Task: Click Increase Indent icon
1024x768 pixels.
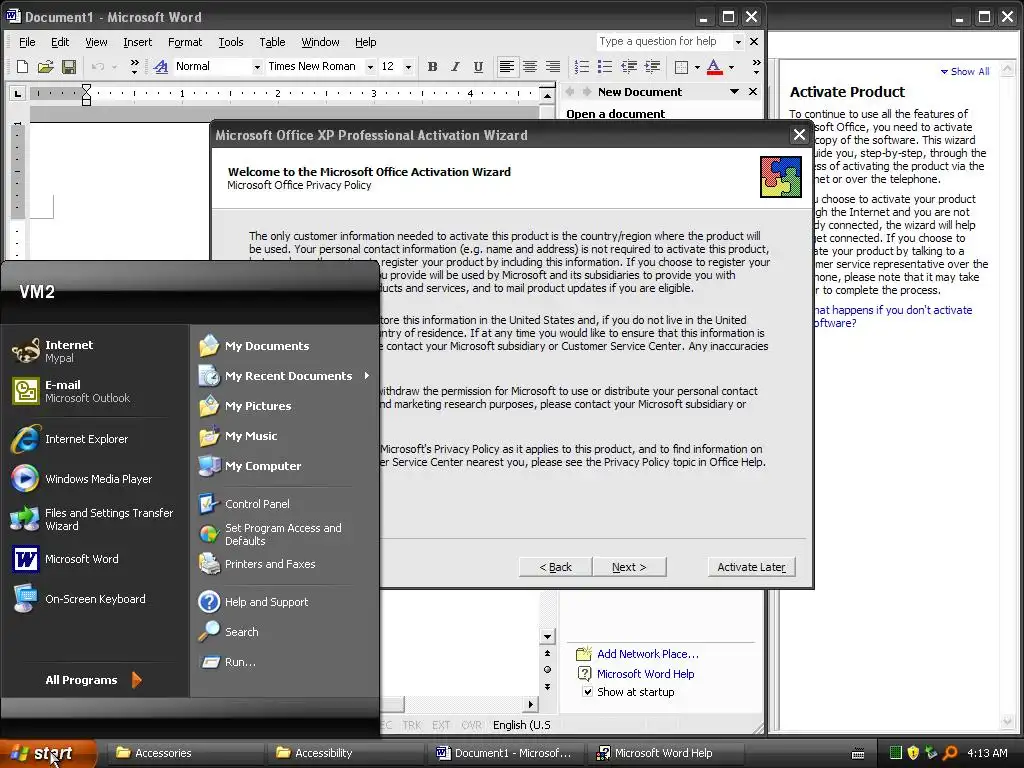Action: [652, 67]
